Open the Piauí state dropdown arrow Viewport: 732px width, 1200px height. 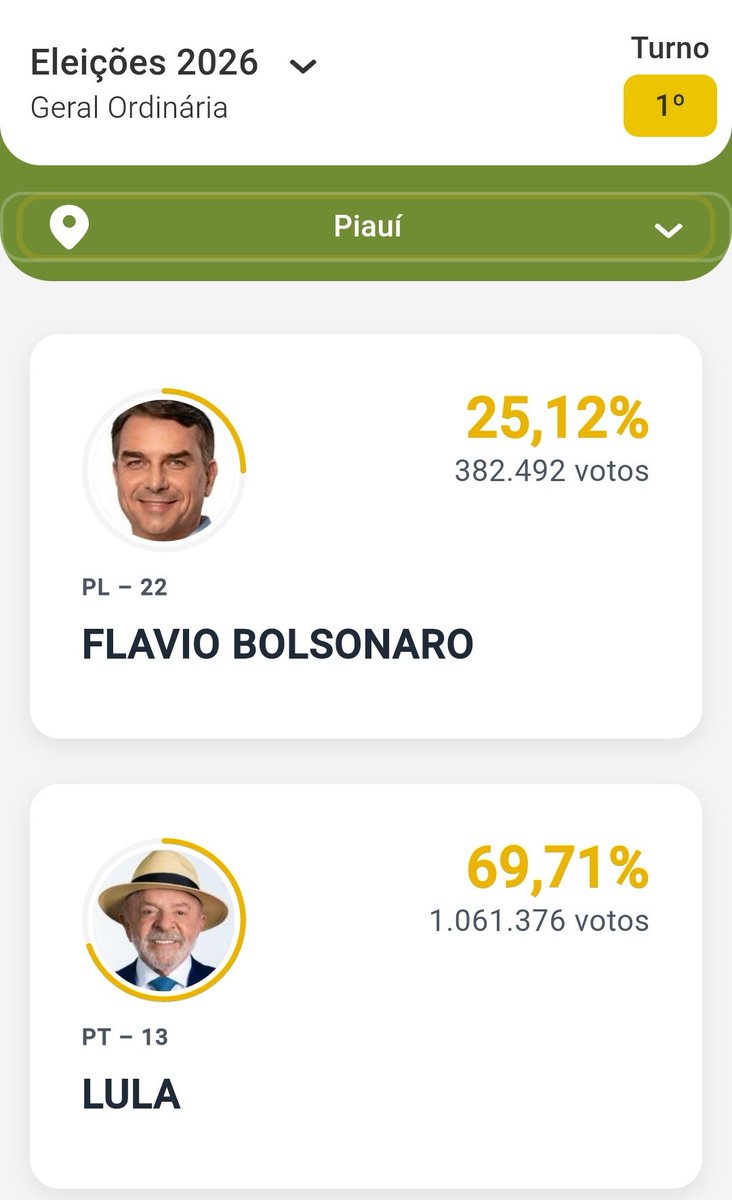pyautogui.click(x=668, y=231)
